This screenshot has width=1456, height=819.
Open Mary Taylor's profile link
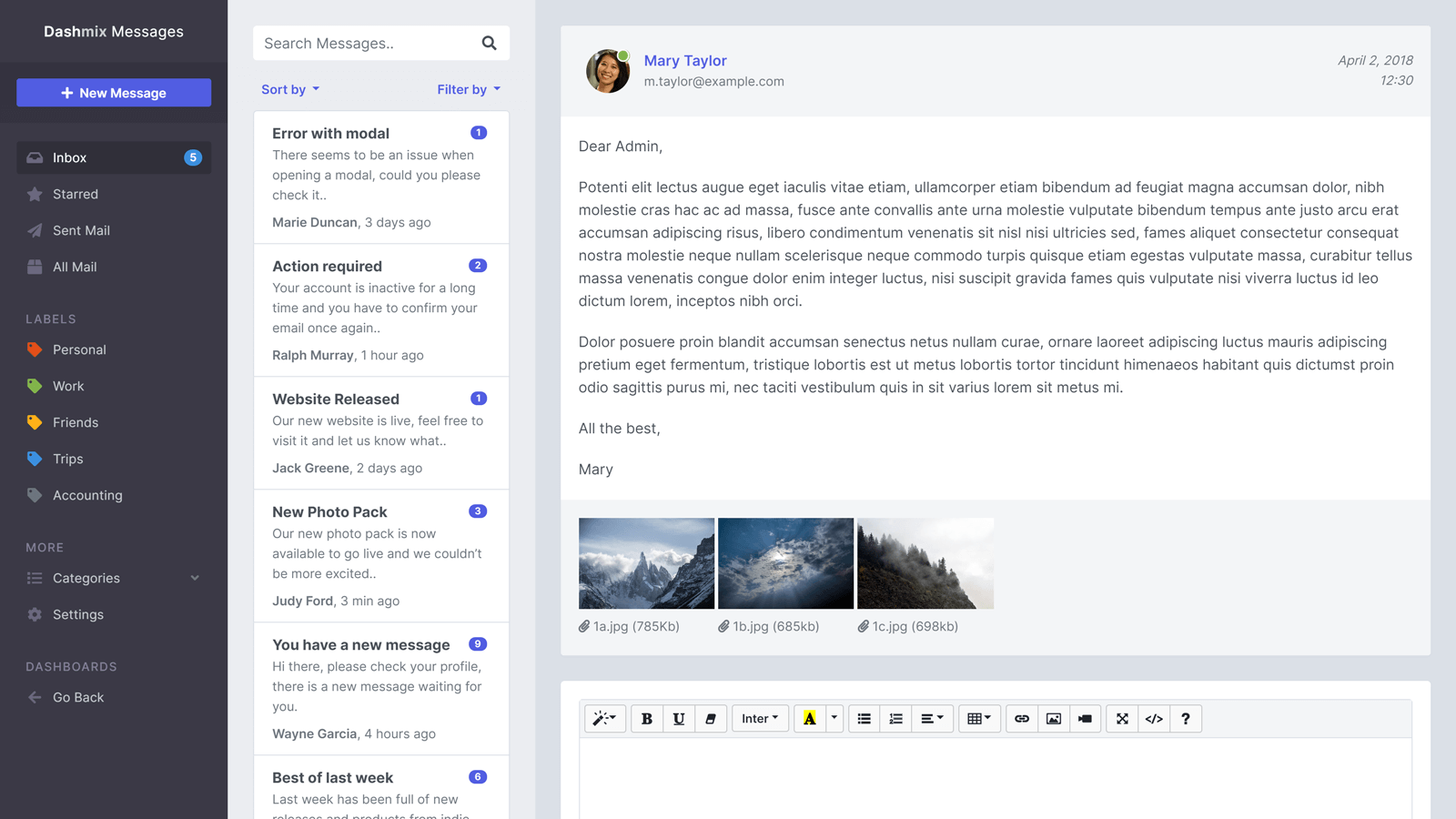(685, 61)
